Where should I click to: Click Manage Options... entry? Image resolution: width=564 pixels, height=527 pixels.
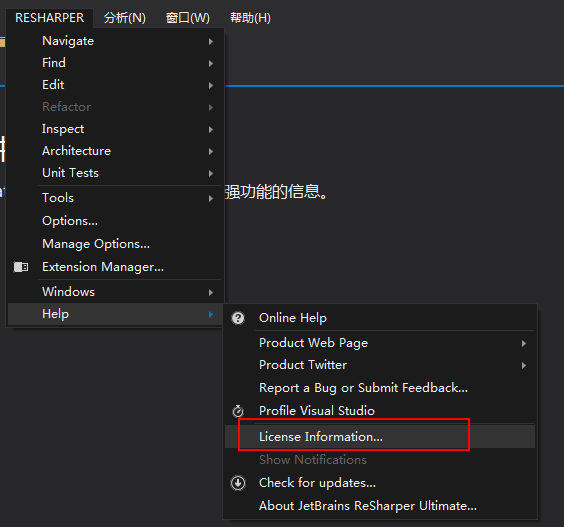[115, 244]
